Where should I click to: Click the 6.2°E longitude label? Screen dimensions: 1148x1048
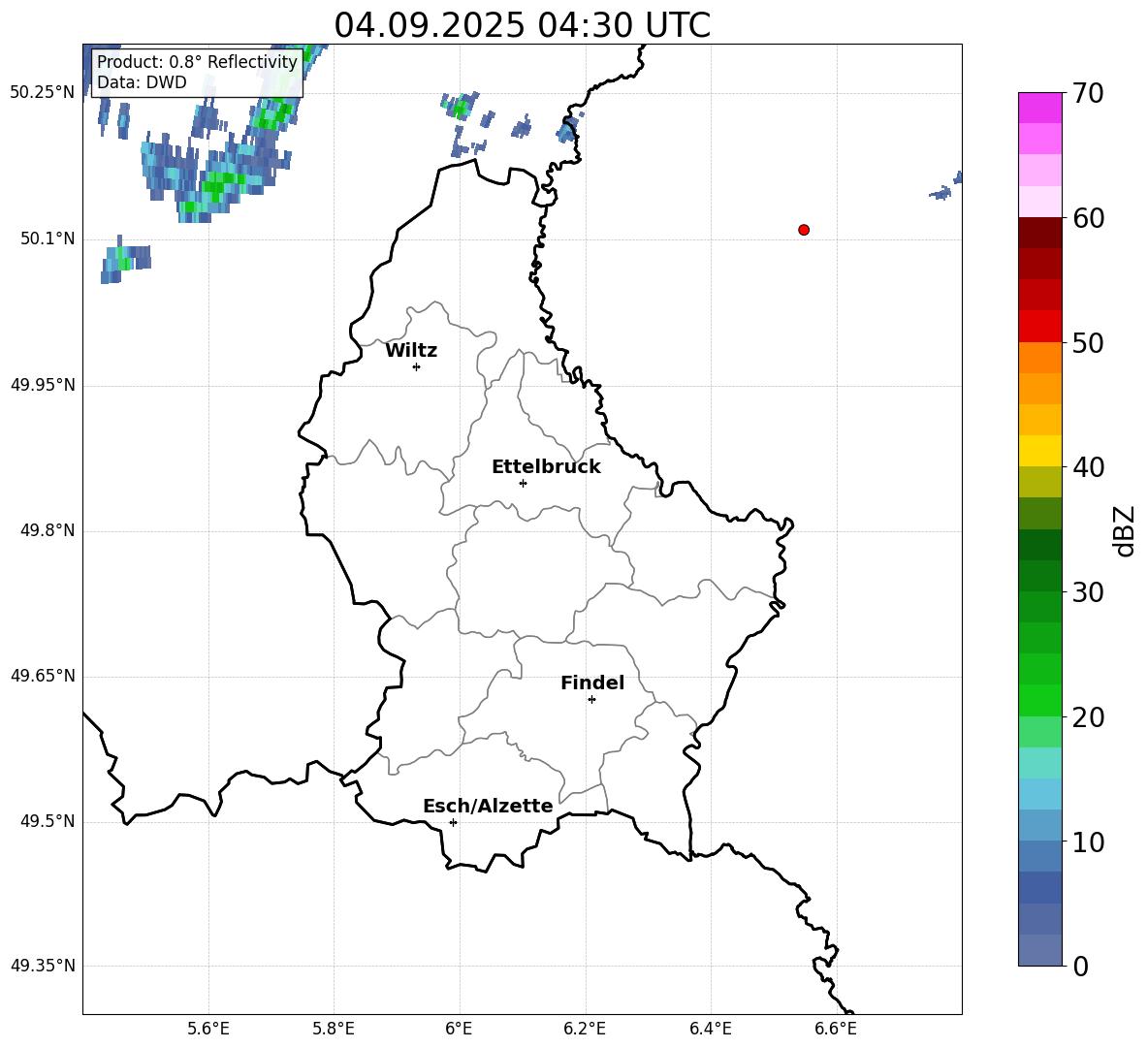(585, 1030)
